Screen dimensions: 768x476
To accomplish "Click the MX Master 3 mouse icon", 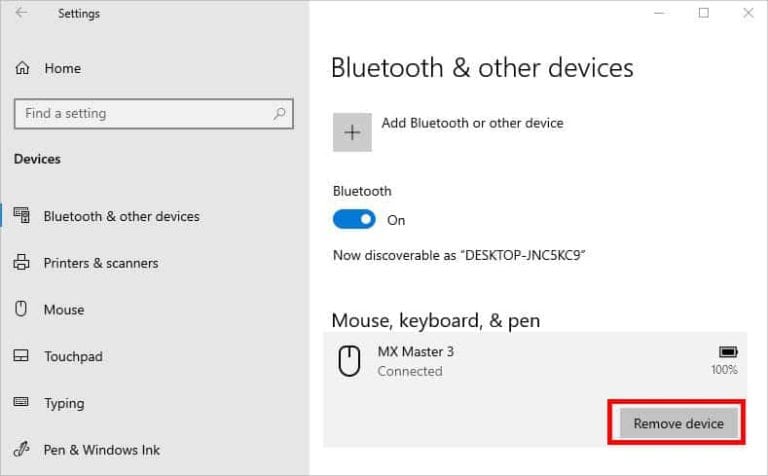I will 349,361.
